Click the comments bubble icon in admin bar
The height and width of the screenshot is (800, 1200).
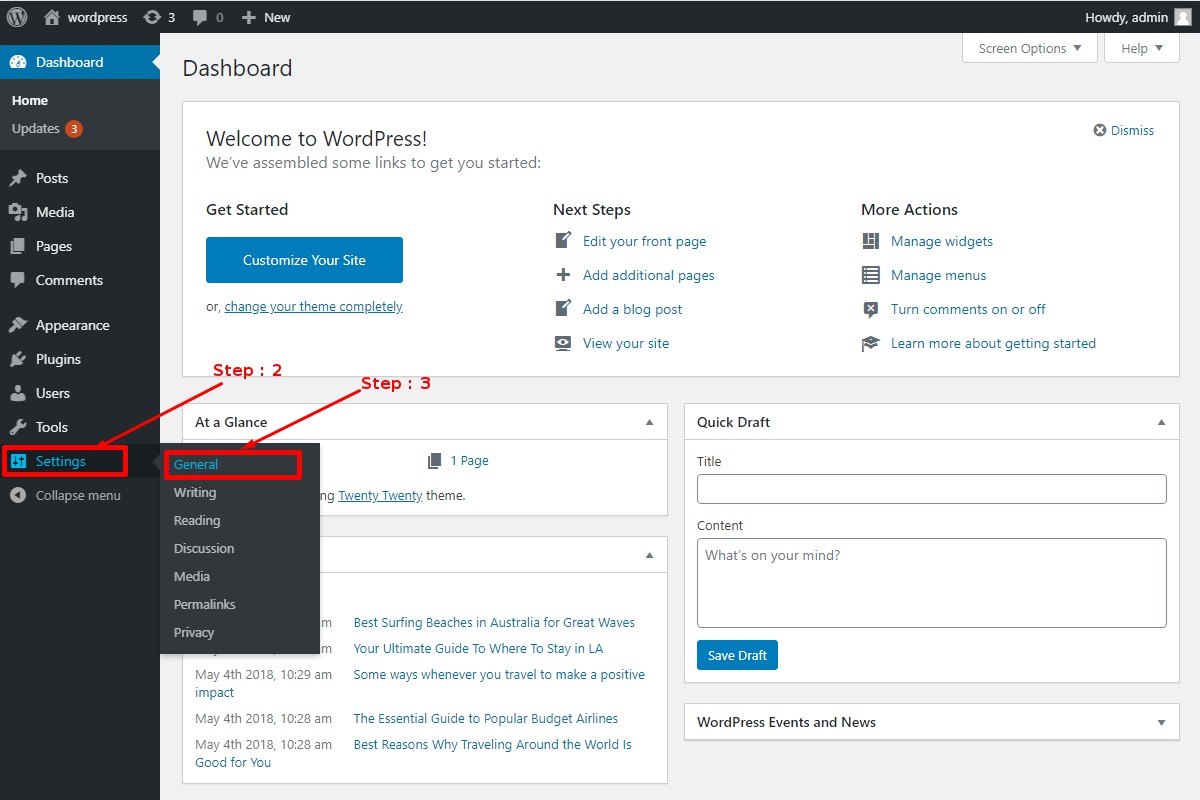pyautogui.click(x=201, y=17)
